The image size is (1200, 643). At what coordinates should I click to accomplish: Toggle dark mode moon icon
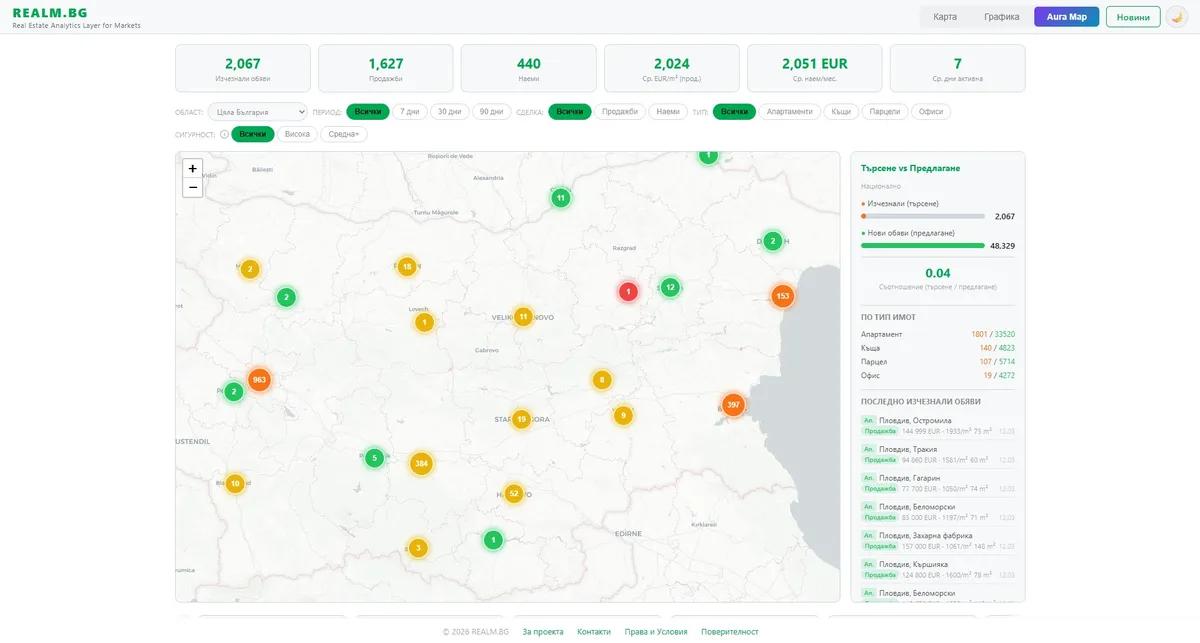tap(1177, 17)
